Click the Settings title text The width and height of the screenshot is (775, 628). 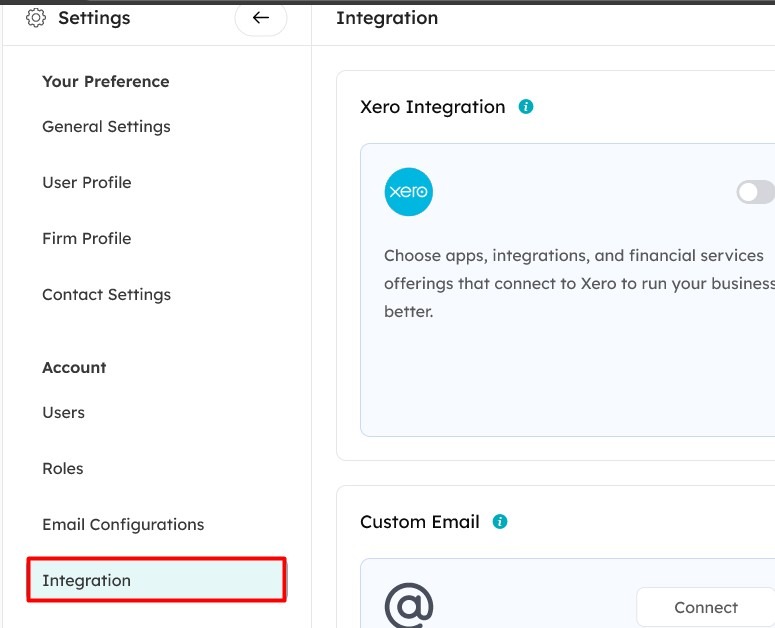point(94,18)
